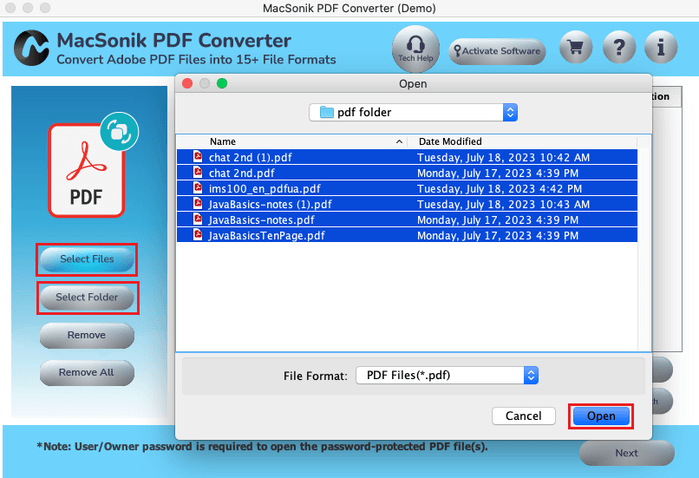Viewport: 699px width, 478px height.
Task: Click date Tuesday, July 18, 2023 10:43 AM
Action: pyautogui.click(x=503, y=204)
